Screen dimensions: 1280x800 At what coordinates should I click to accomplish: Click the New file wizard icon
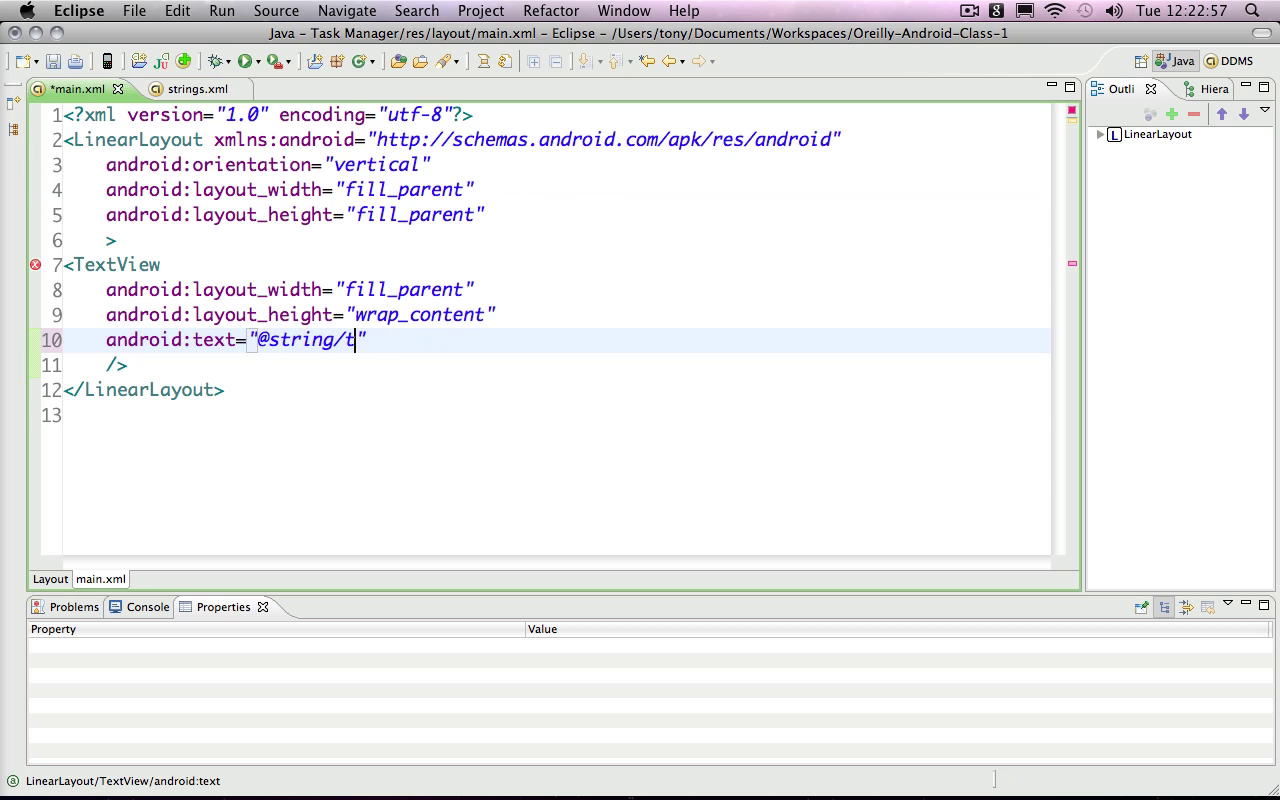click(x=23, y=61)
